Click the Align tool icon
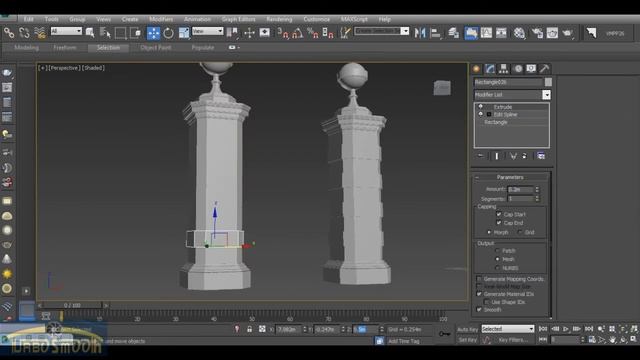The image size is (640, 360). pos(436,33)
